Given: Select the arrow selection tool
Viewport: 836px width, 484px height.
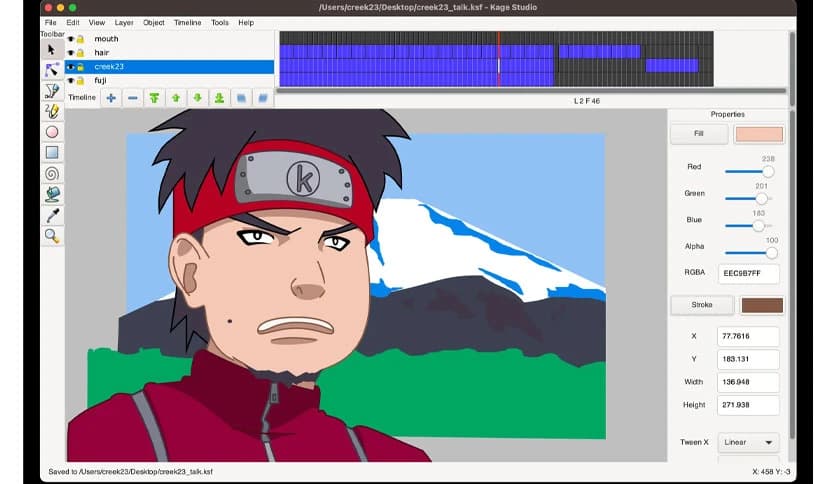Looking at the screenshot, I should click(x=52, y=48).
